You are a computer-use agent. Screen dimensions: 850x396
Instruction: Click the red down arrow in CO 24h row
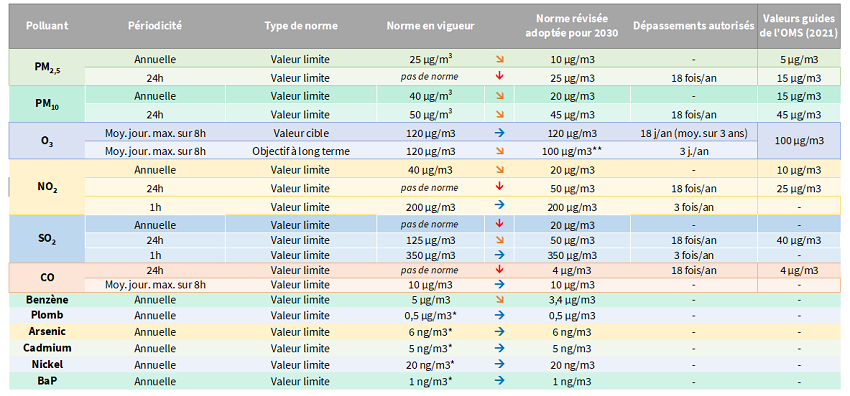(x=500, y=269)
